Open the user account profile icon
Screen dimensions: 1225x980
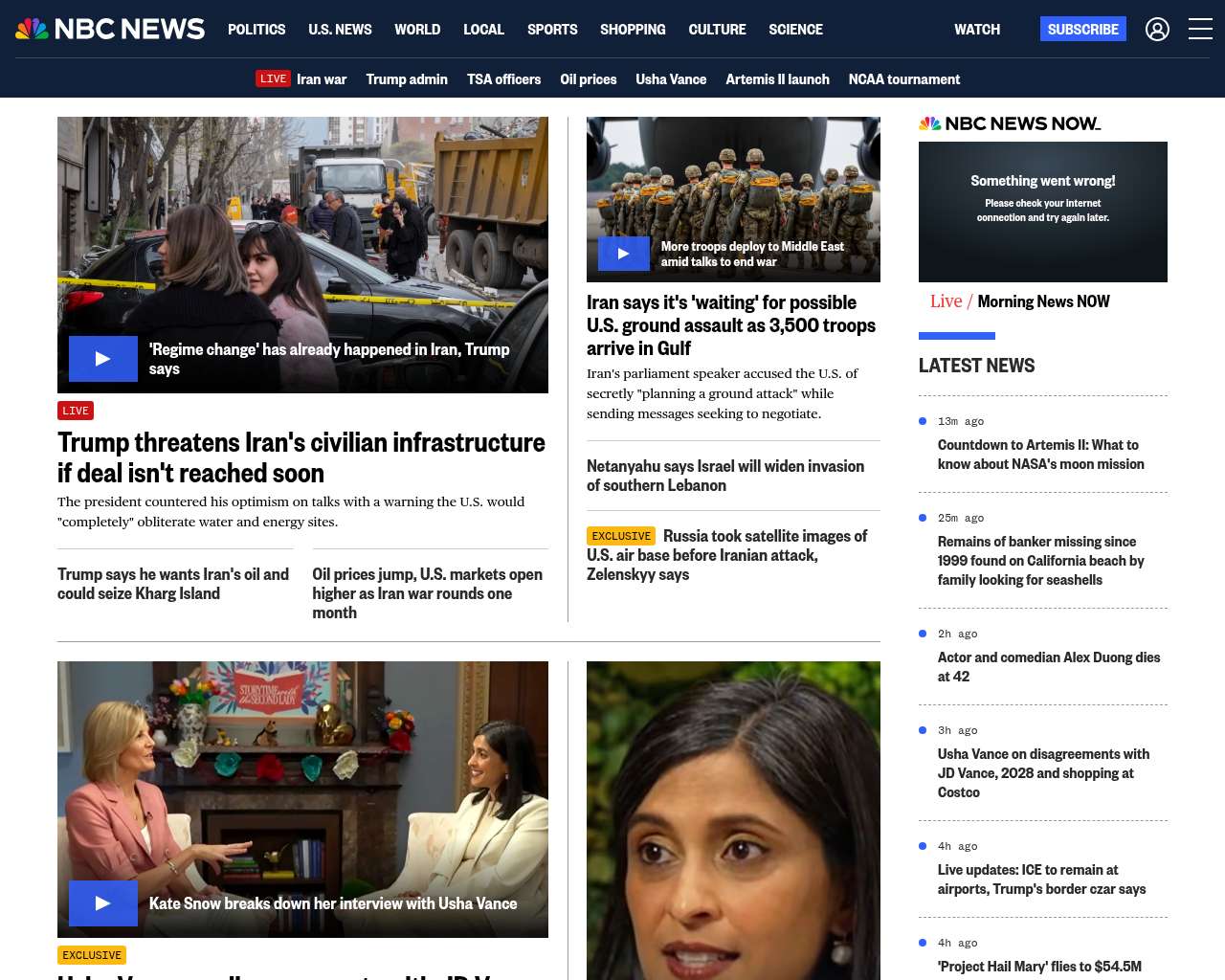1157,30
